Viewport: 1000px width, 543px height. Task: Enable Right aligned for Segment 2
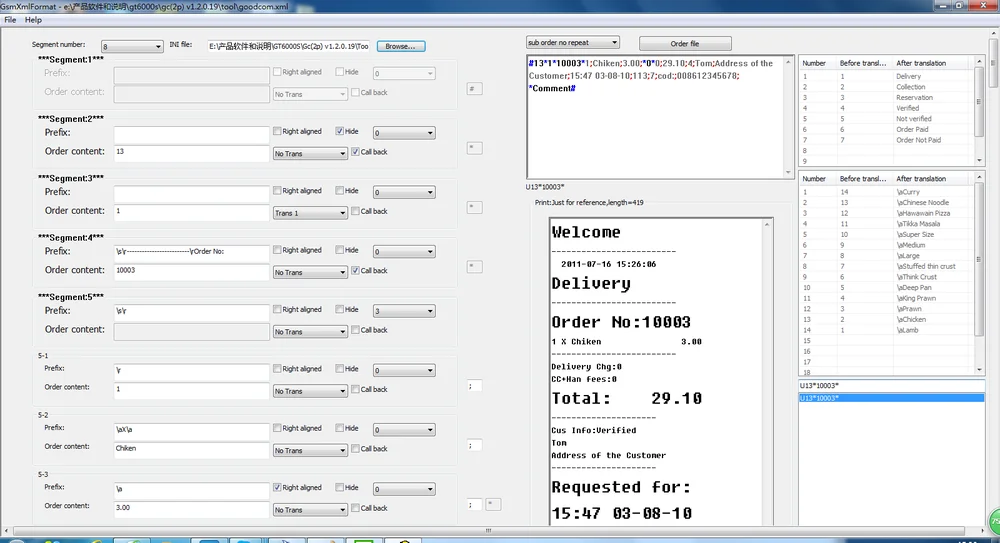(x=277, y=131)
